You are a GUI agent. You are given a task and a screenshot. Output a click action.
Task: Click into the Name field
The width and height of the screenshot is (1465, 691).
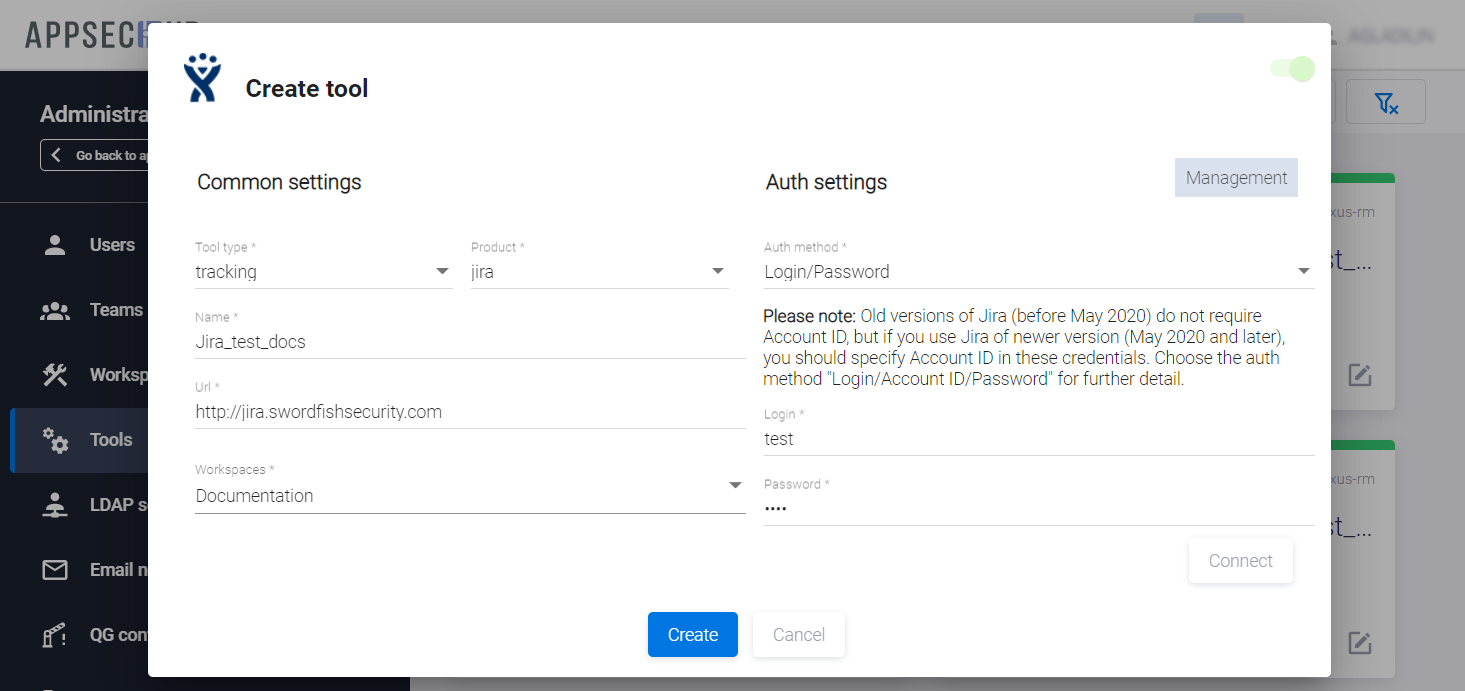click(x=469, y=342)
